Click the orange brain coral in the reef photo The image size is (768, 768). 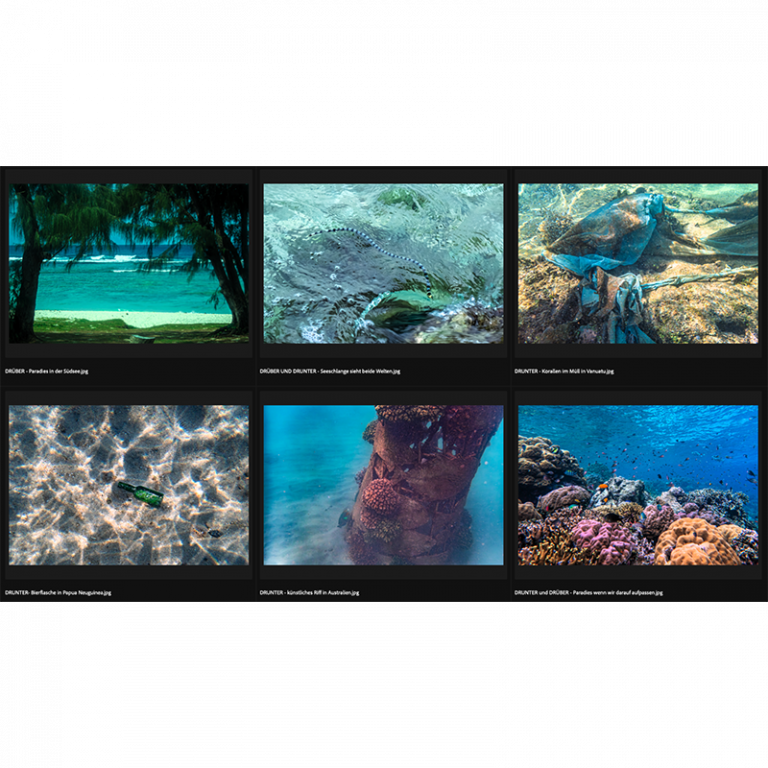tap(696, 543)
